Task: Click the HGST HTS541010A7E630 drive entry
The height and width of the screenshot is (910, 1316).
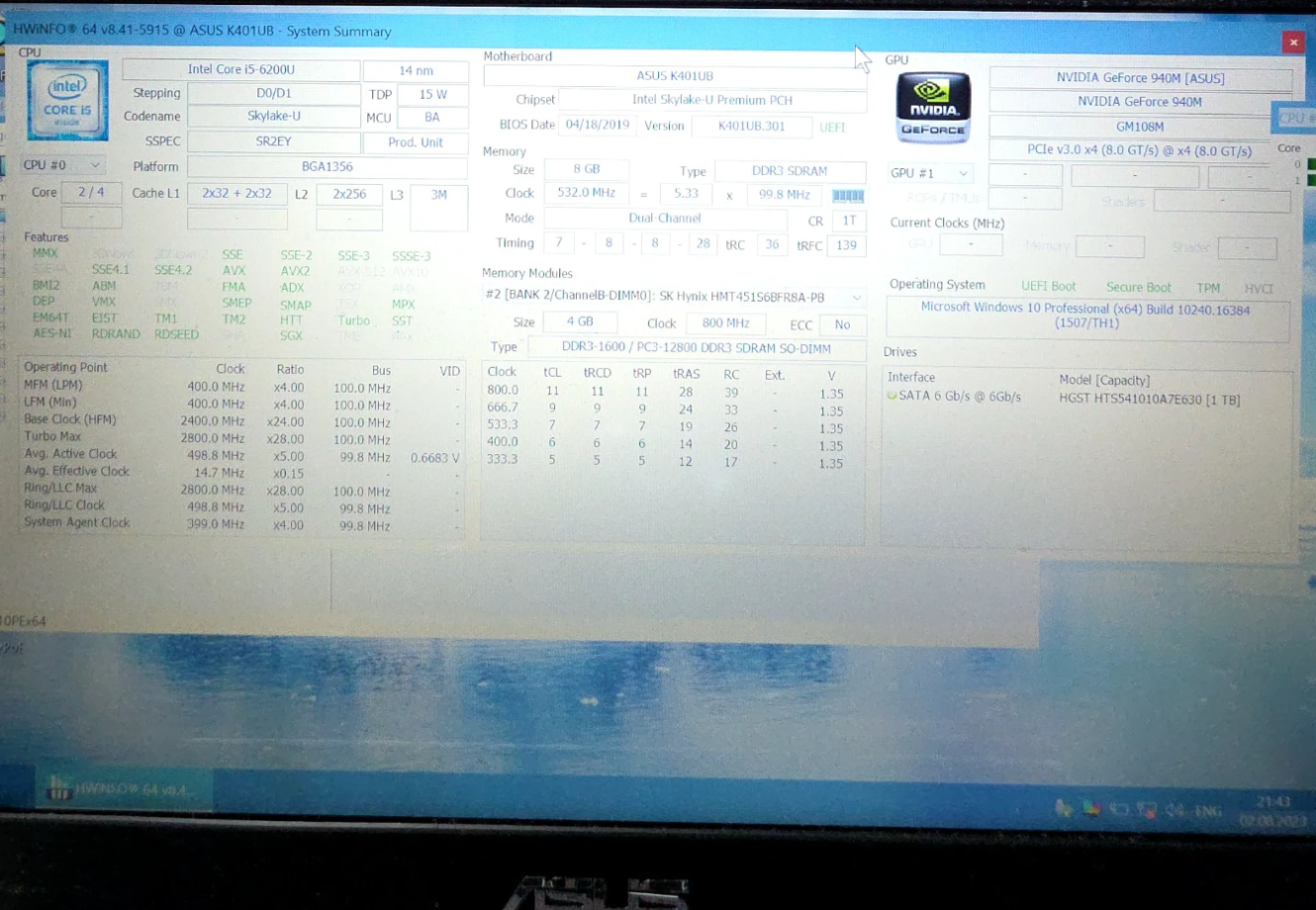Action: coord(1148,400)
